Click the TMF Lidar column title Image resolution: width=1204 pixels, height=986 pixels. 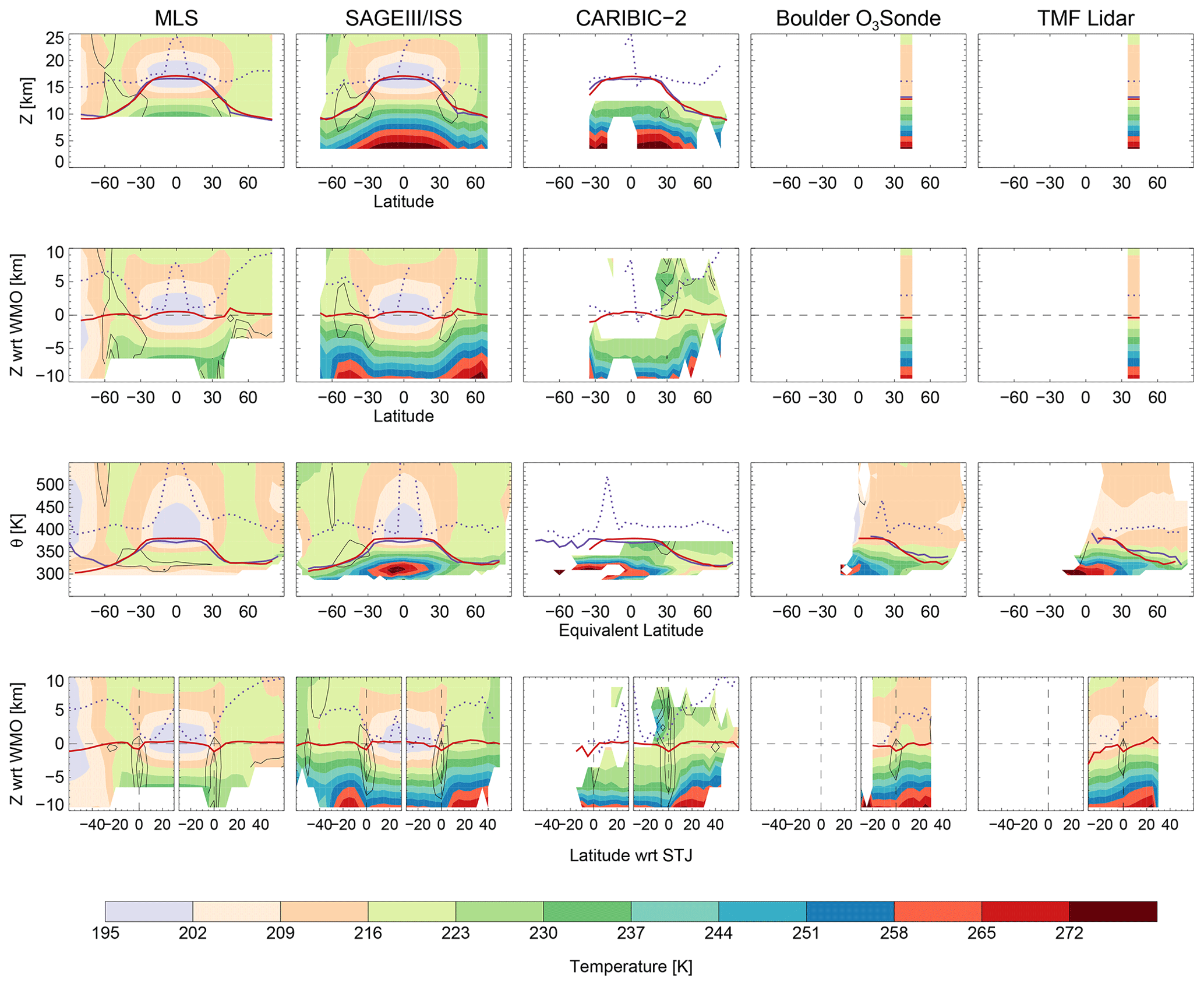(x=1085, y=18)
